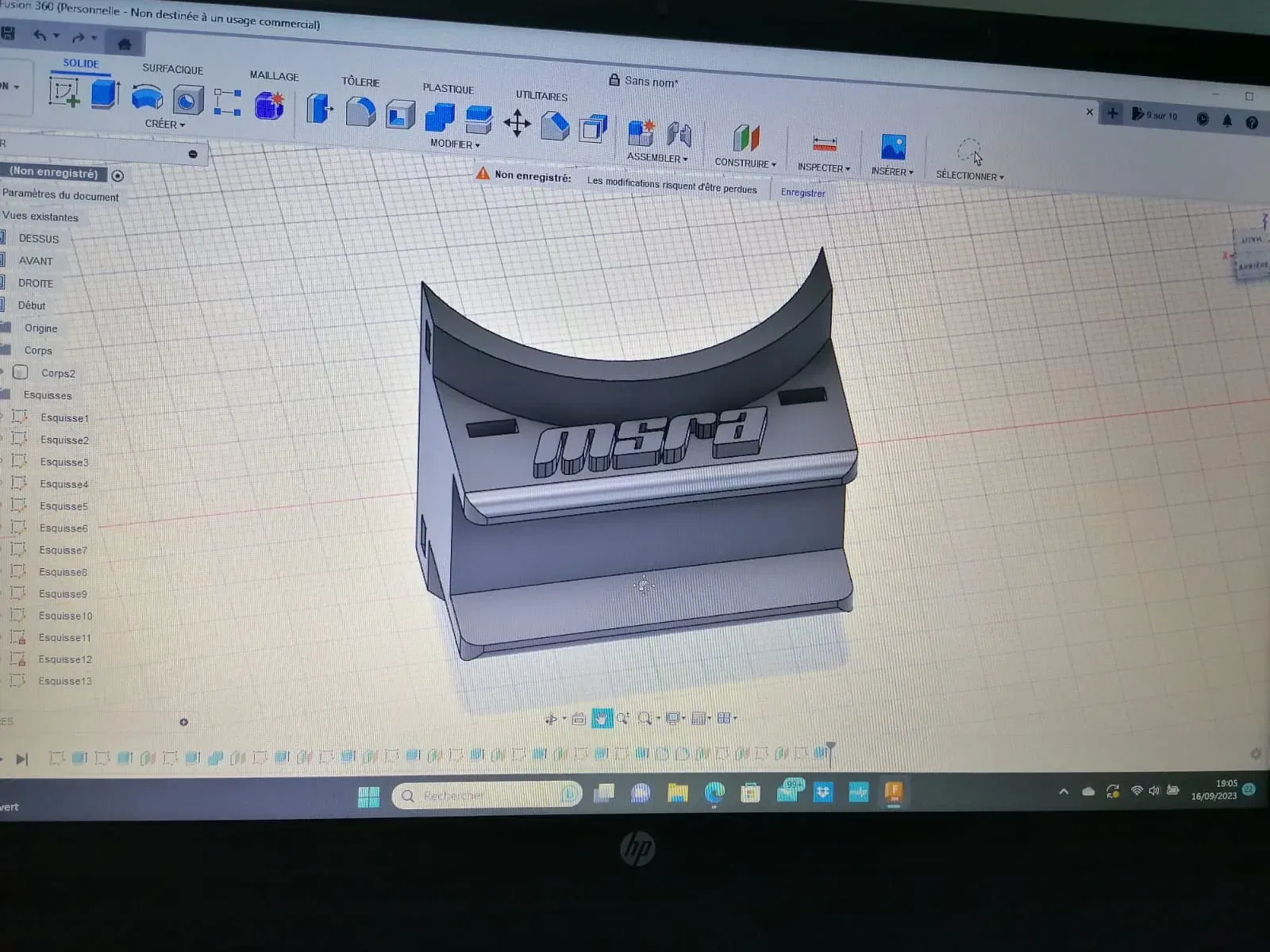Expand the SÉLECTIONNER dropdown
Image resolution: width=1270 pixels, height=952 pixels.
pos(970,176)
